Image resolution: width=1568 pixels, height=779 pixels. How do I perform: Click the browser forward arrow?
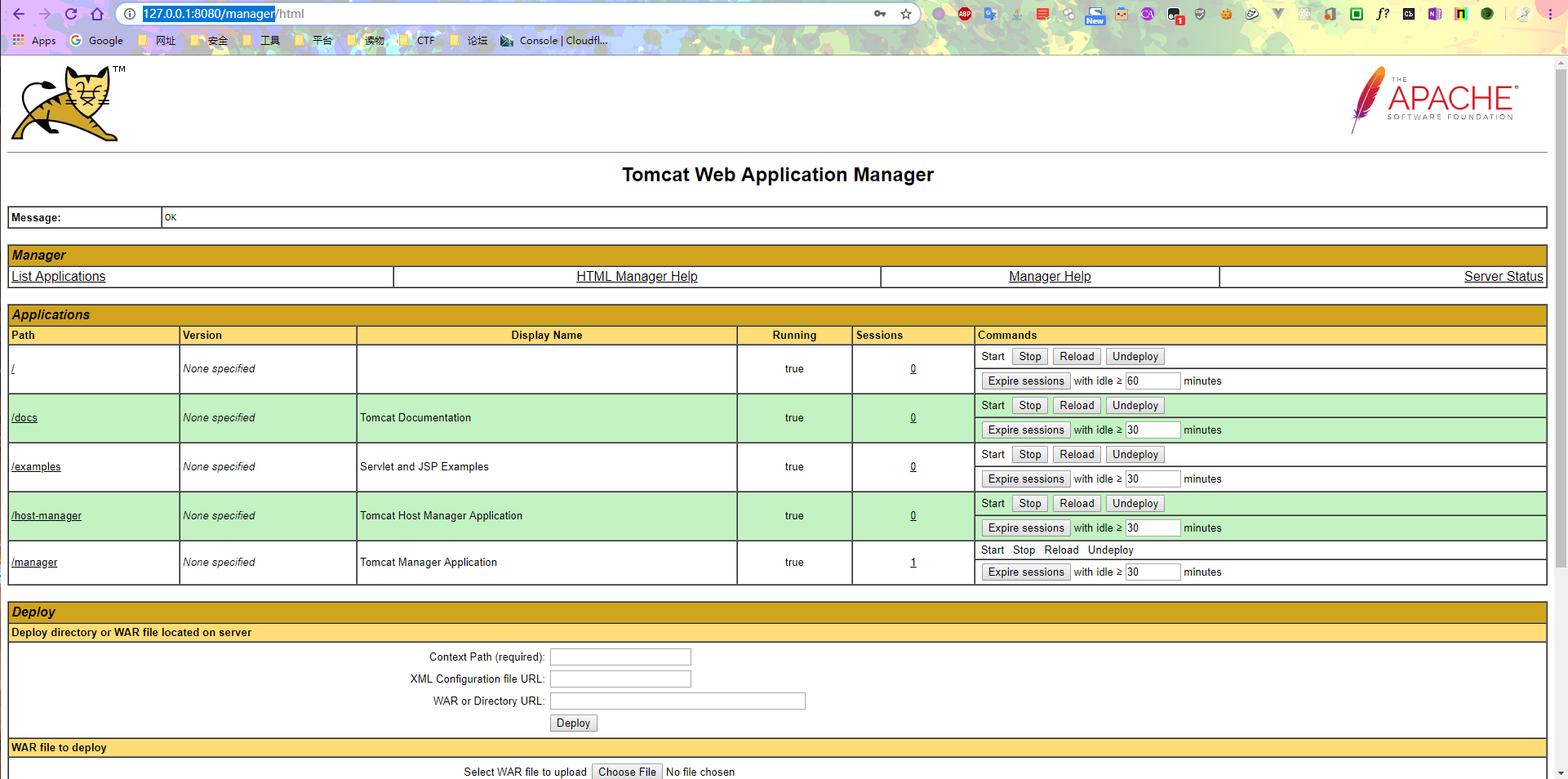[45, 14]
